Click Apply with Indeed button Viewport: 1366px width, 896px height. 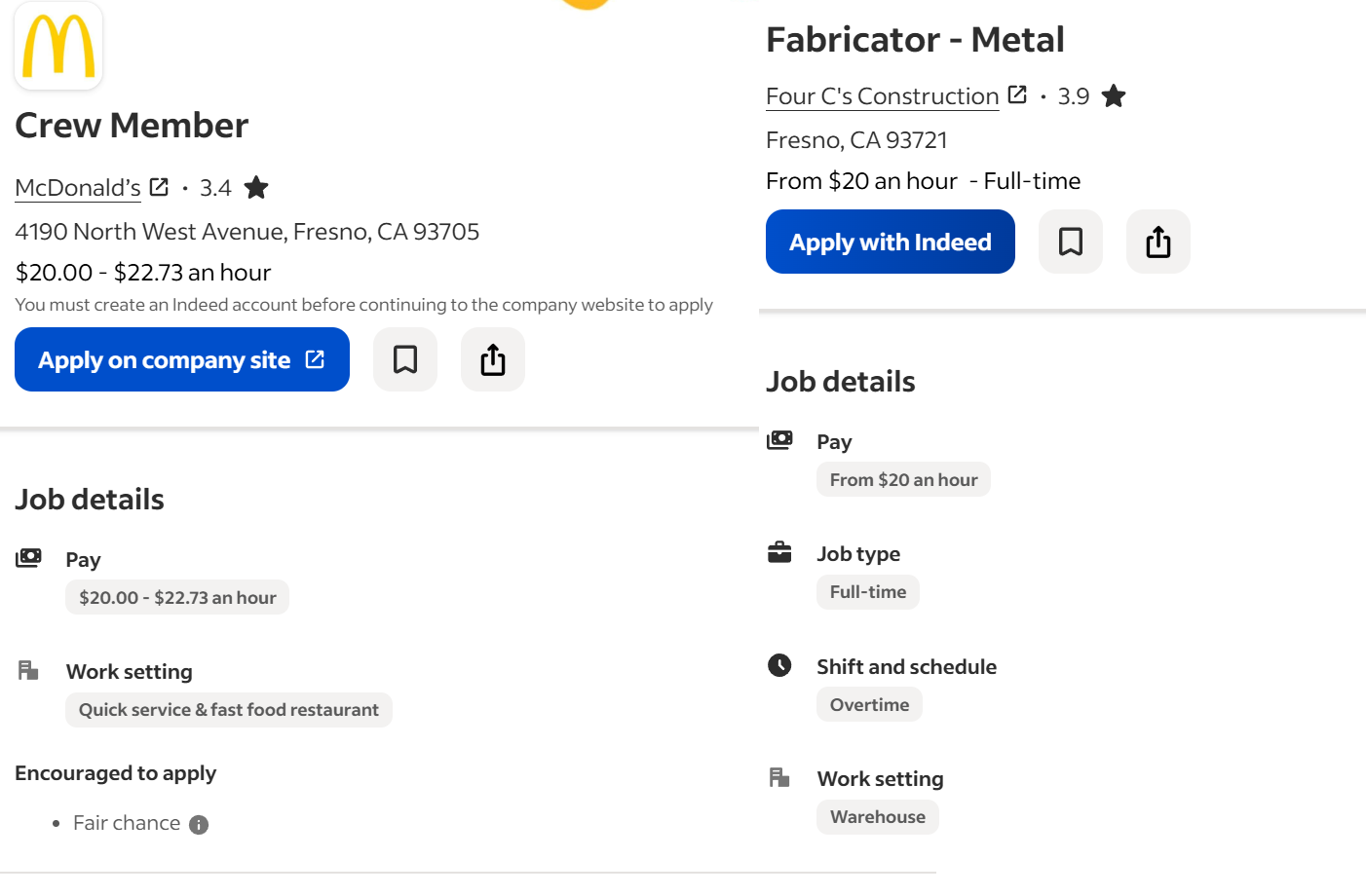(891, 242)
